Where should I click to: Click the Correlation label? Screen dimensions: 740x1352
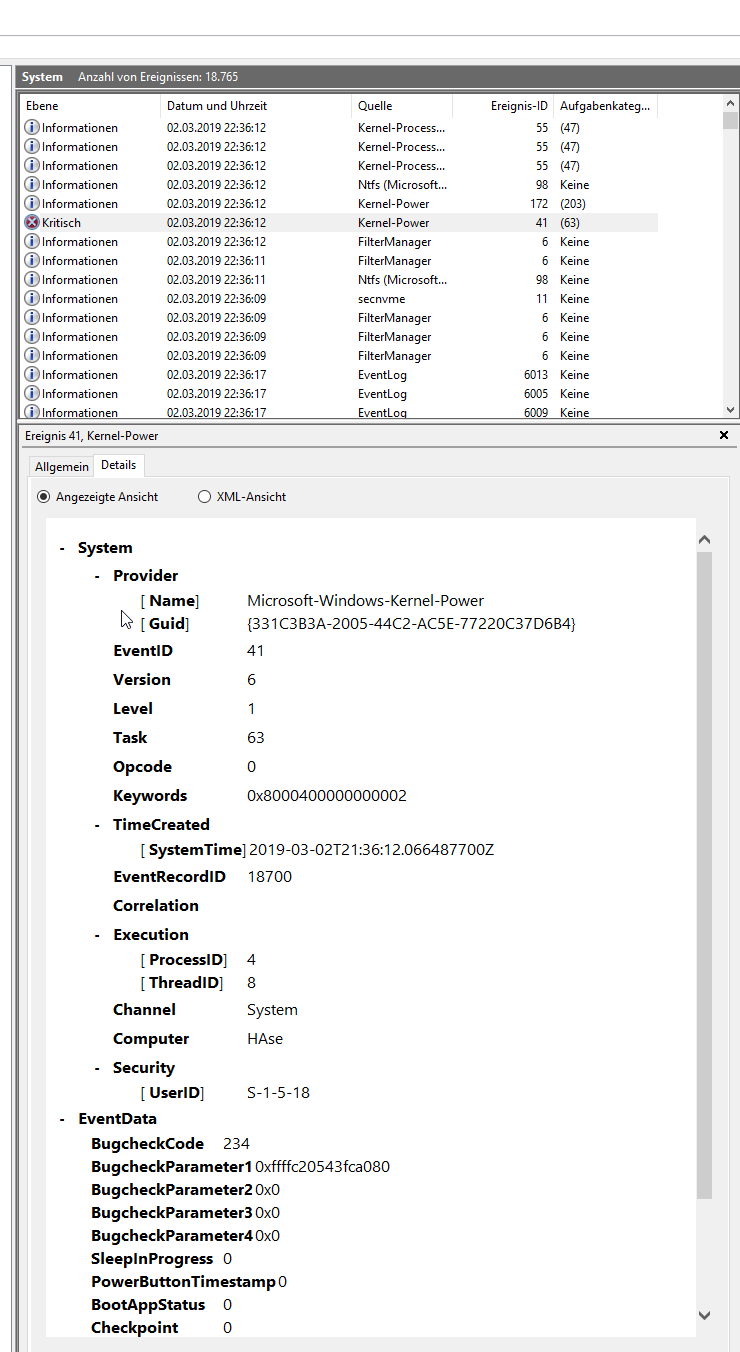pyautogui.click(x=156, y=906)
